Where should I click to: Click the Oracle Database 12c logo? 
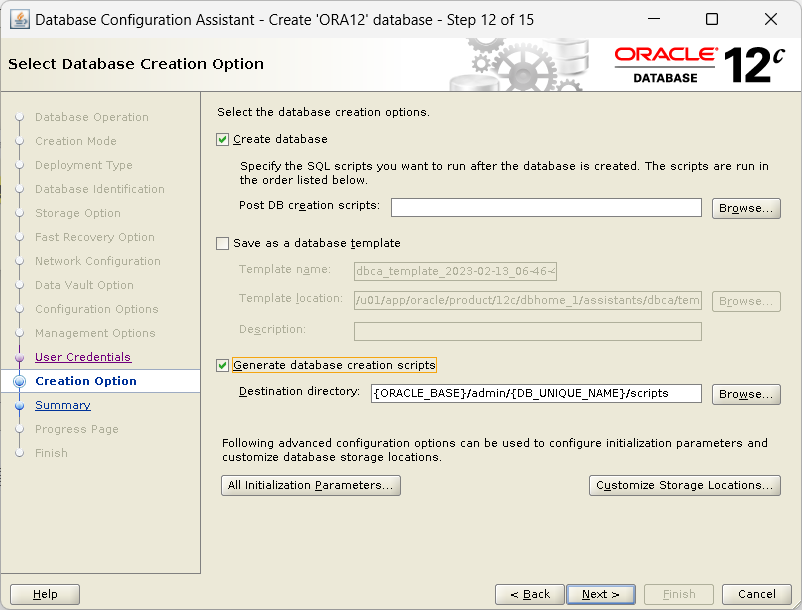pyautogui.click(x=700, y=65)
